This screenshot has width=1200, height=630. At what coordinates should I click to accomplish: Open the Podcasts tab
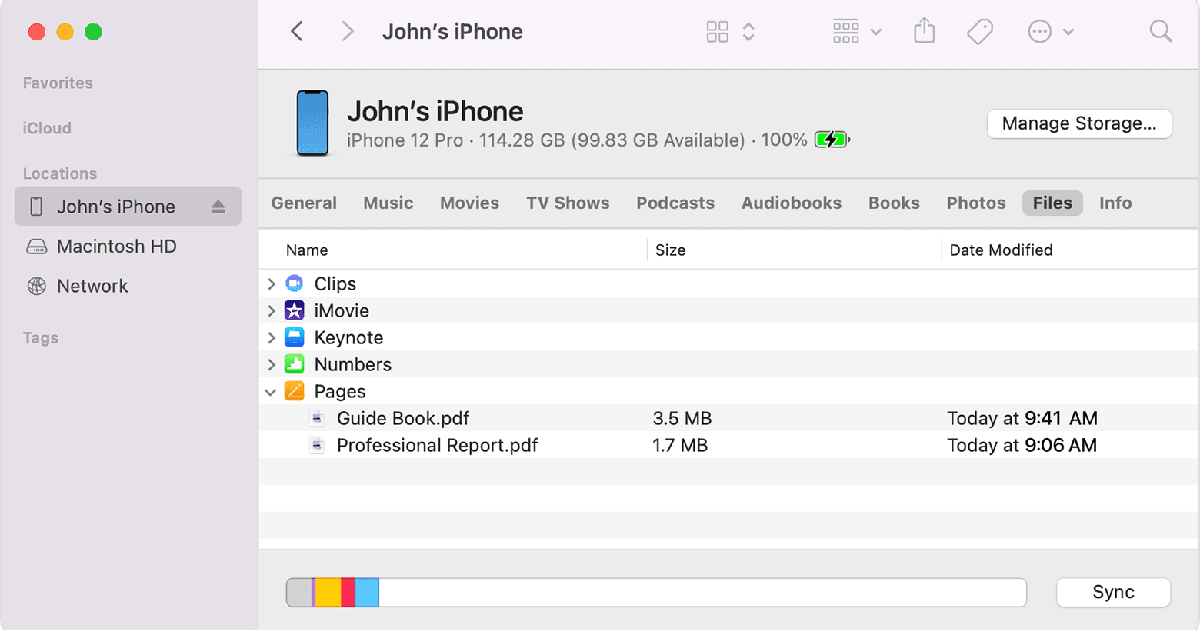click(x=675, y=203)
